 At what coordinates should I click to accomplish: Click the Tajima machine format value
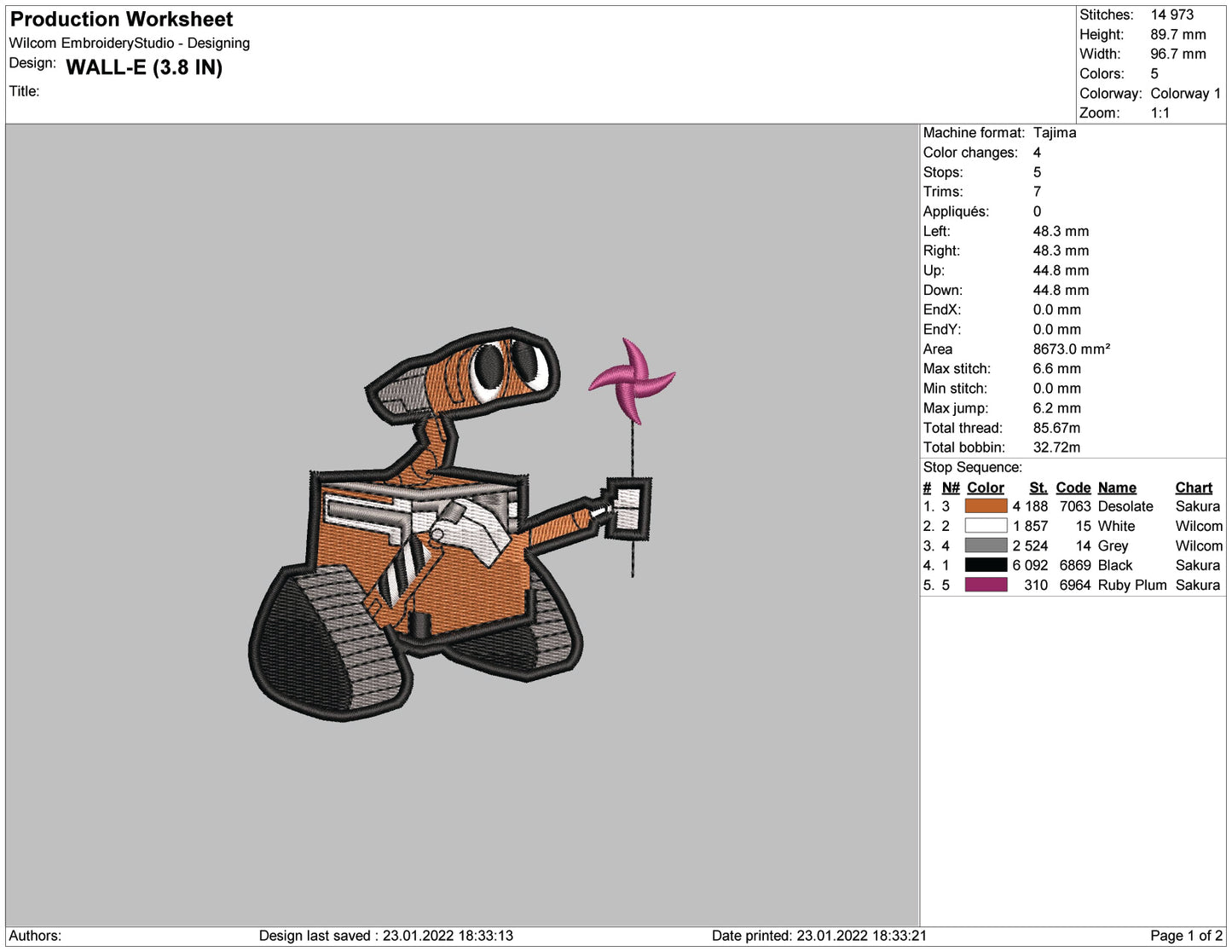[x=1056, y=133]
